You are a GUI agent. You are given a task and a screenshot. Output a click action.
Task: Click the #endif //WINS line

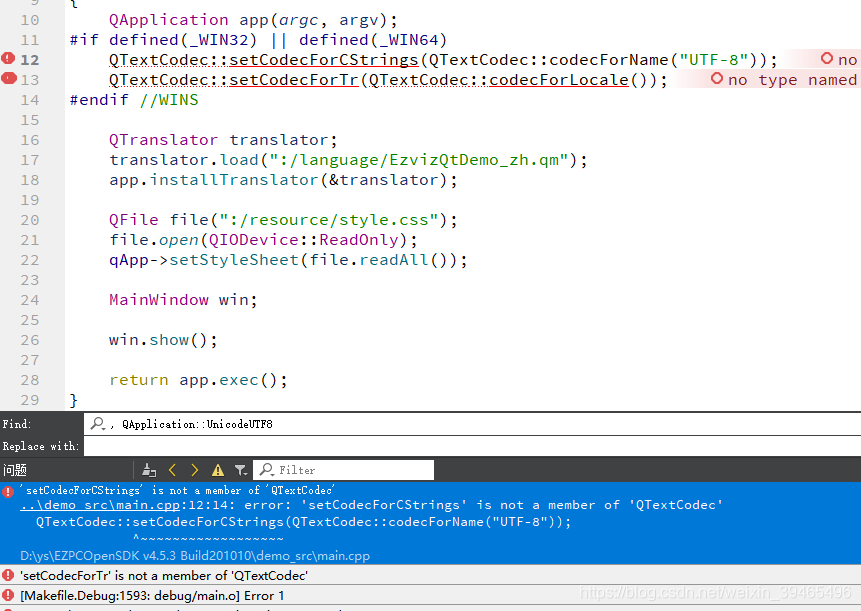(134, 100)
